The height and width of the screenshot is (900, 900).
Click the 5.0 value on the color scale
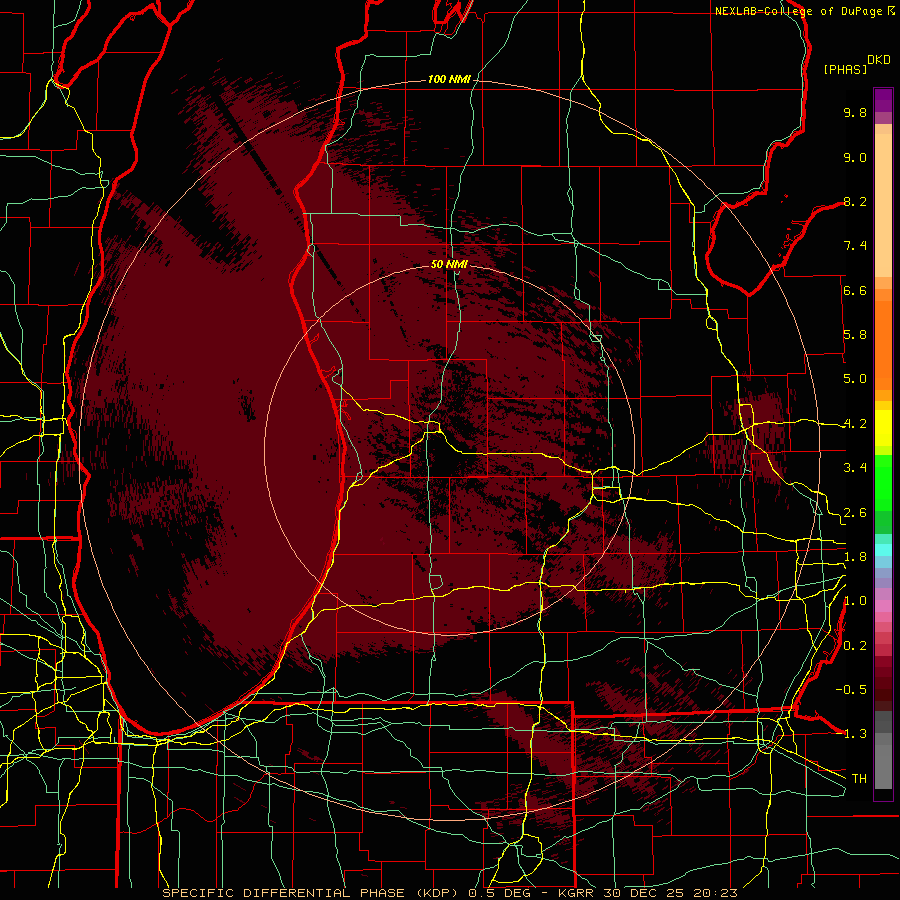[855, 379]
